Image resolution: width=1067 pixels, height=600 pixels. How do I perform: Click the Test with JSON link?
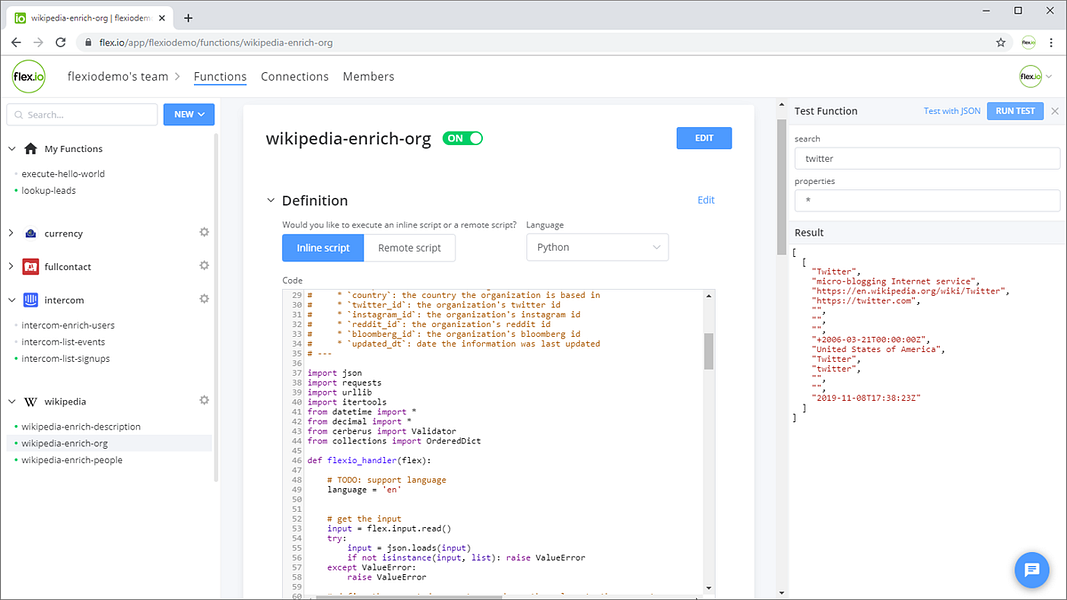[x=951, y=111]
